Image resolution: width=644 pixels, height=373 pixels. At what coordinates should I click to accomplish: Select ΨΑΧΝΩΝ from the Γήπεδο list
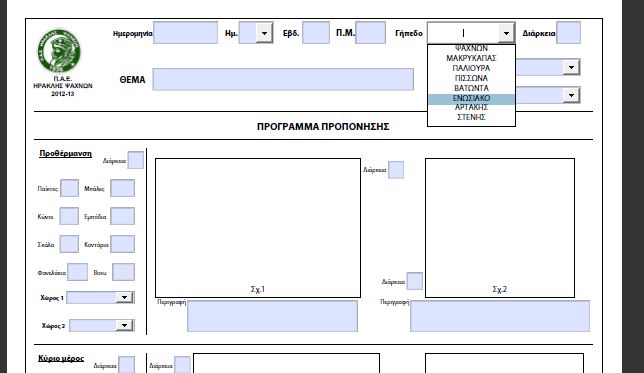(x=471, y=48)
